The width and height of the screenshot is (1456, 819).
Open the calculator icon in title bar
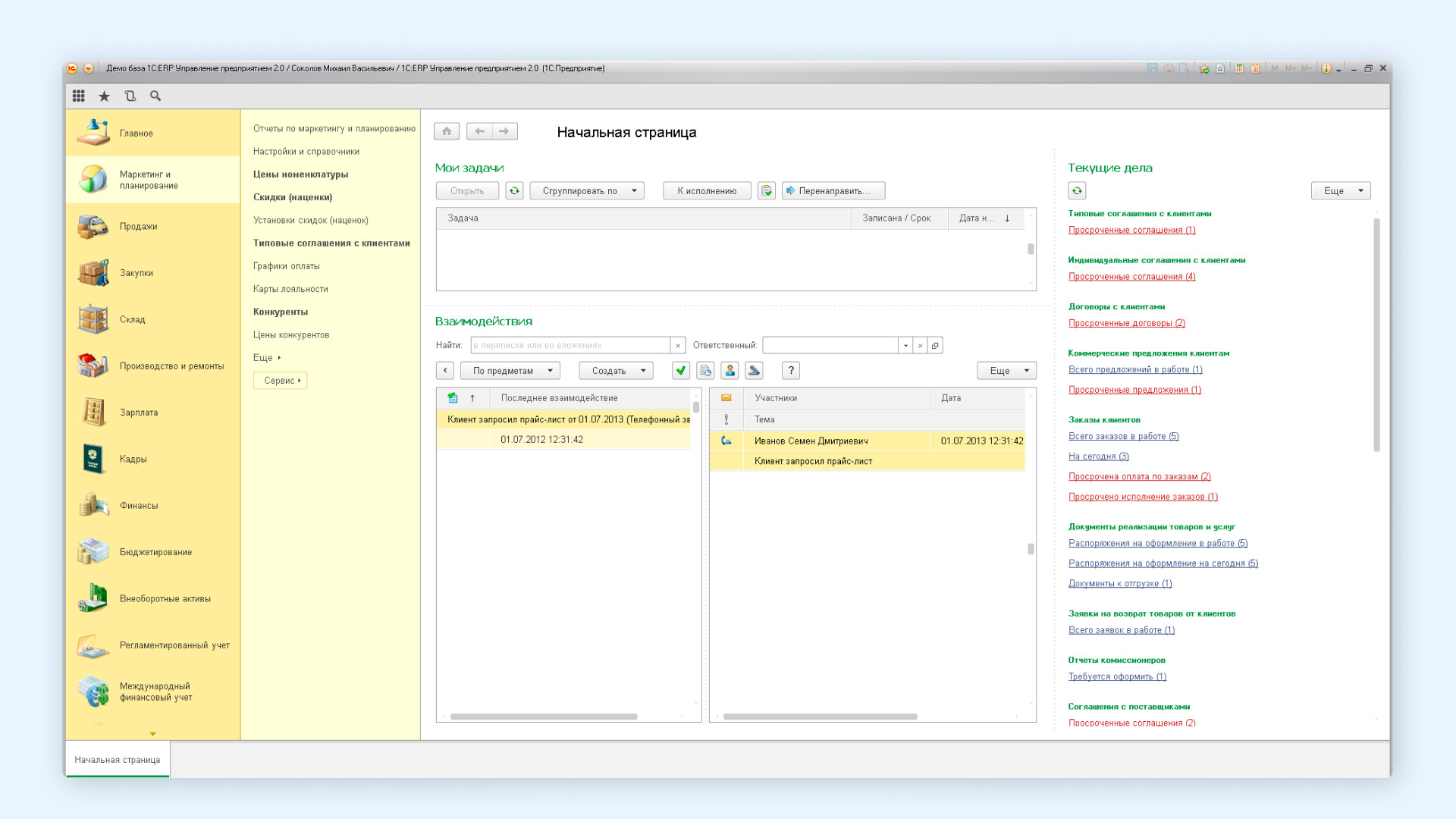click(x=1239, y=68)
